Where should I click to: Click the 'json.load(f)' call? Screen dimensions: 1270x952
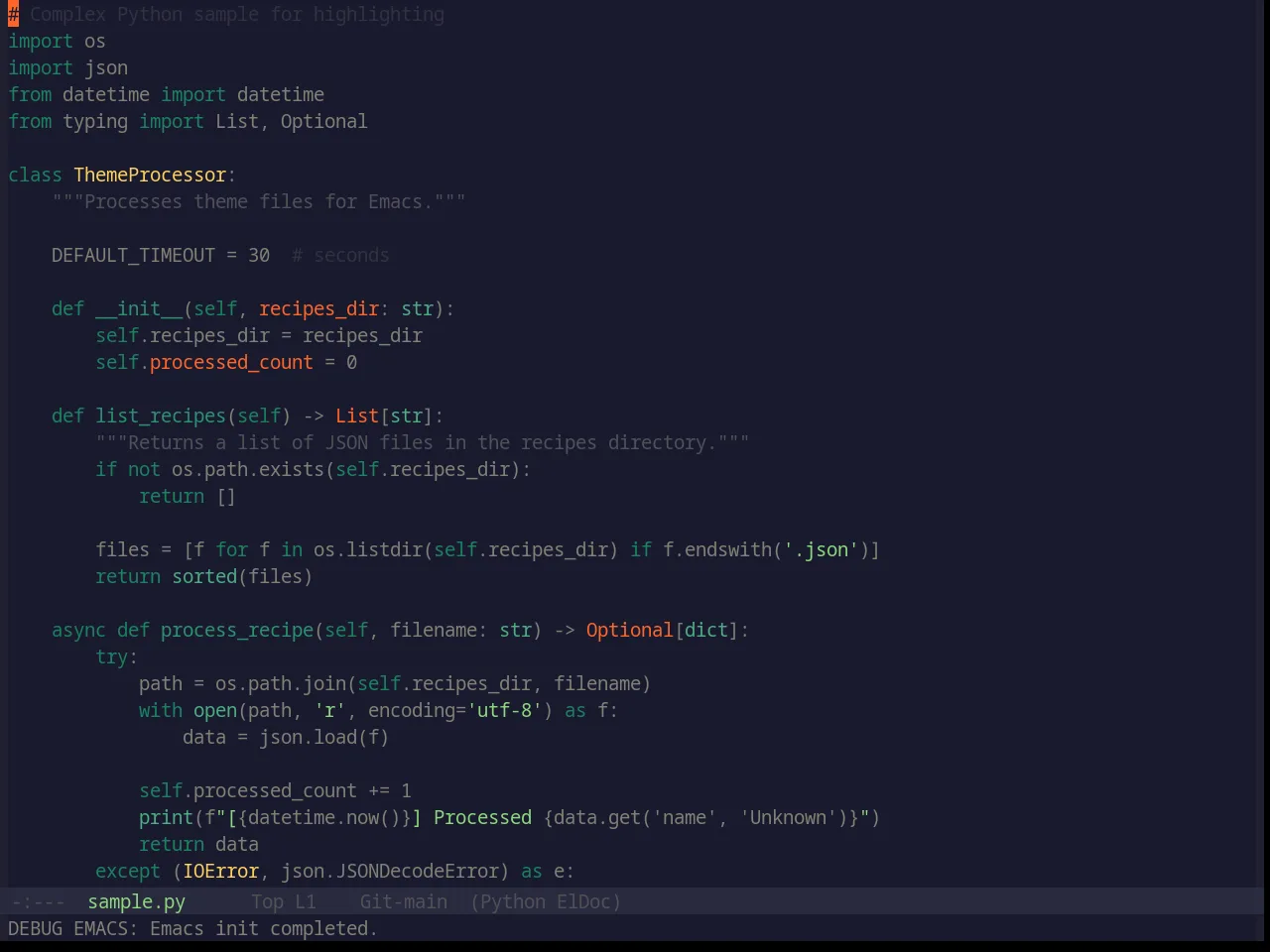[x=324, y=737]
